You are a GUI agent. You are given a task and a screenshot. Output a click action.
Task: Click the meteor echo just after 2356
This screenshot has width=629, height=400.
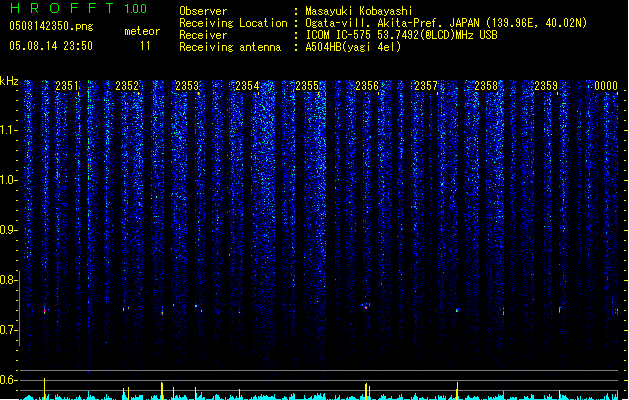click(365, 307)
